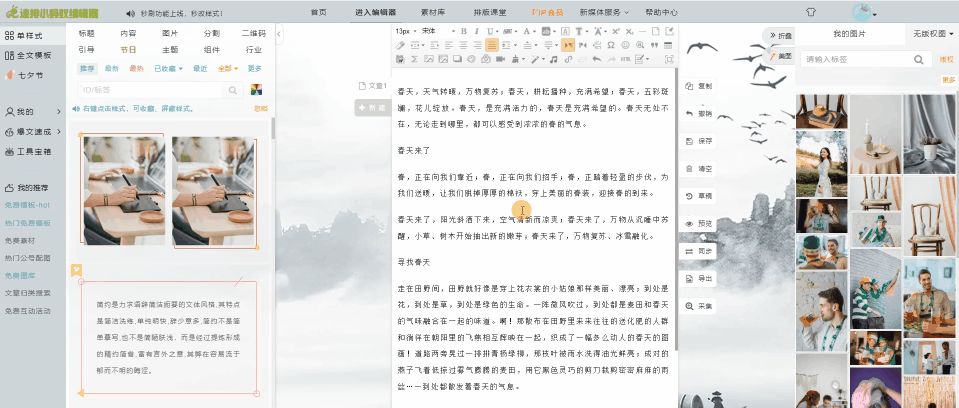This screenshot has height=408, width=959.
Task: Align text left
Action: coord(449,45)
